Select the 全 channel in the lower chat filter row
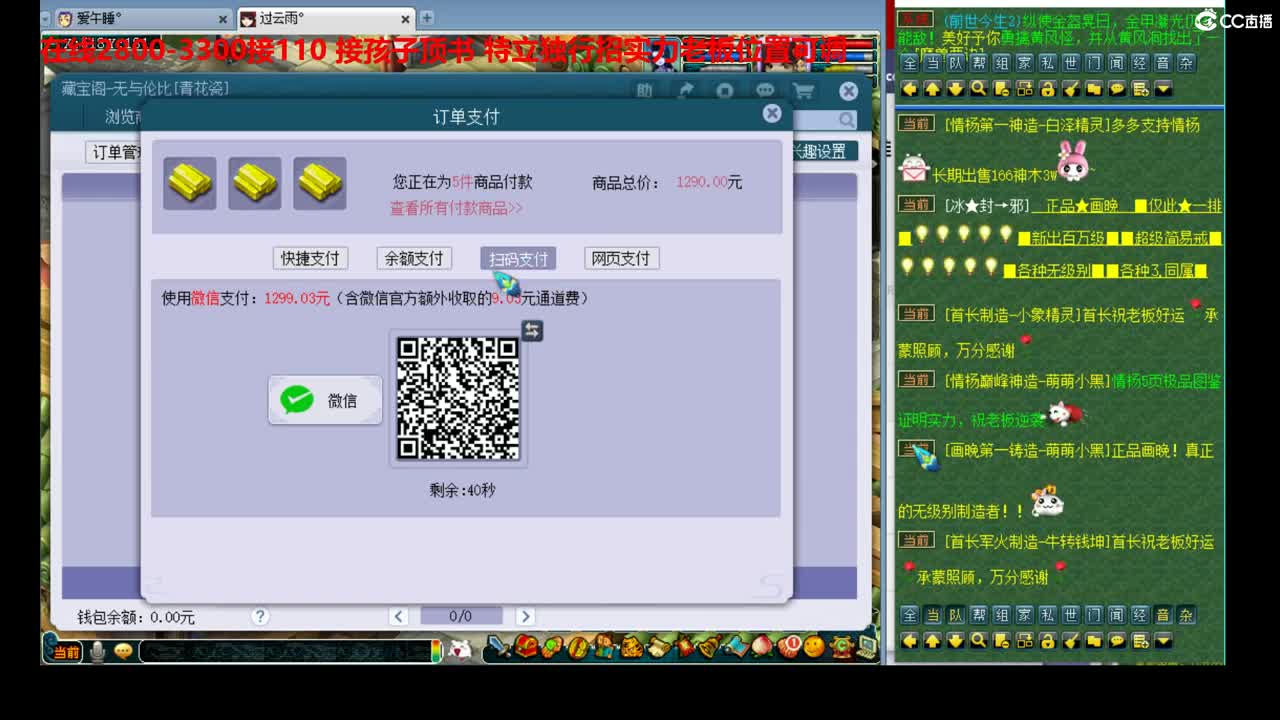Image resolution: width=1280 pixels, height=720 pixels. [909, 614]
